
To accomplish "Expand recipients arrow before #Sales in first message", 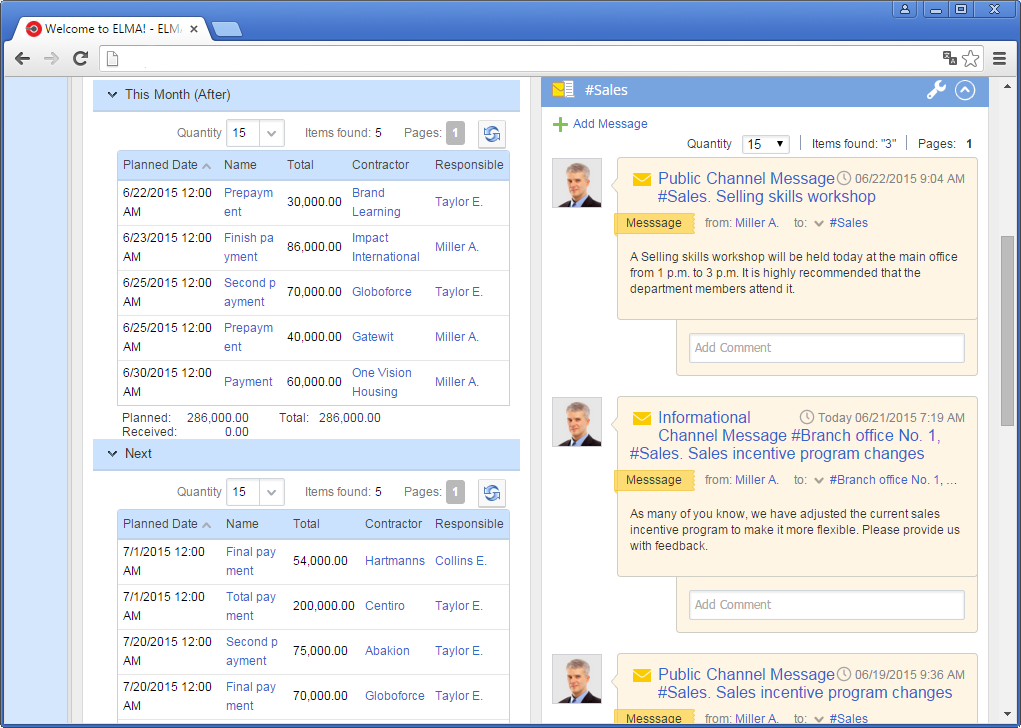I will tap(819, 223).
